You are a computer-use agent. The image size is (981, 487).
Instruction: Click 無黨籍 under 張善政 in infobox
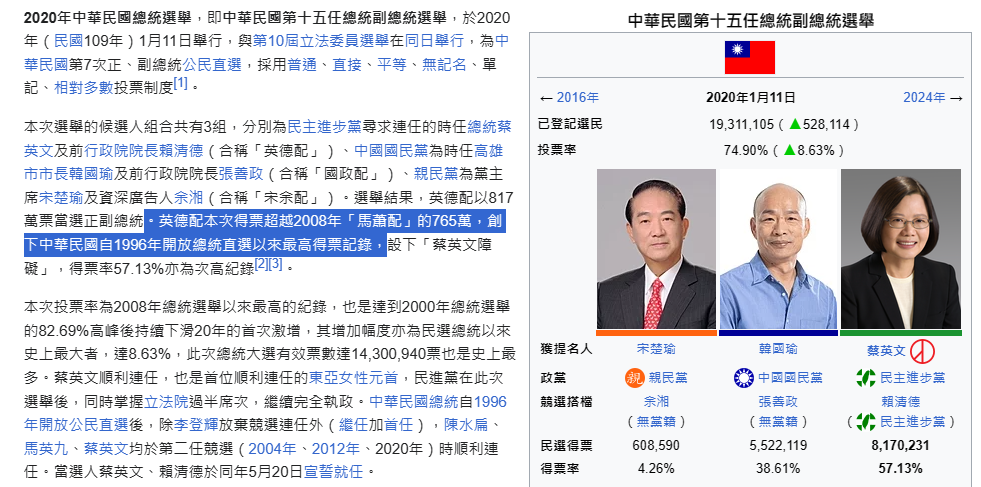pos(778,421)
